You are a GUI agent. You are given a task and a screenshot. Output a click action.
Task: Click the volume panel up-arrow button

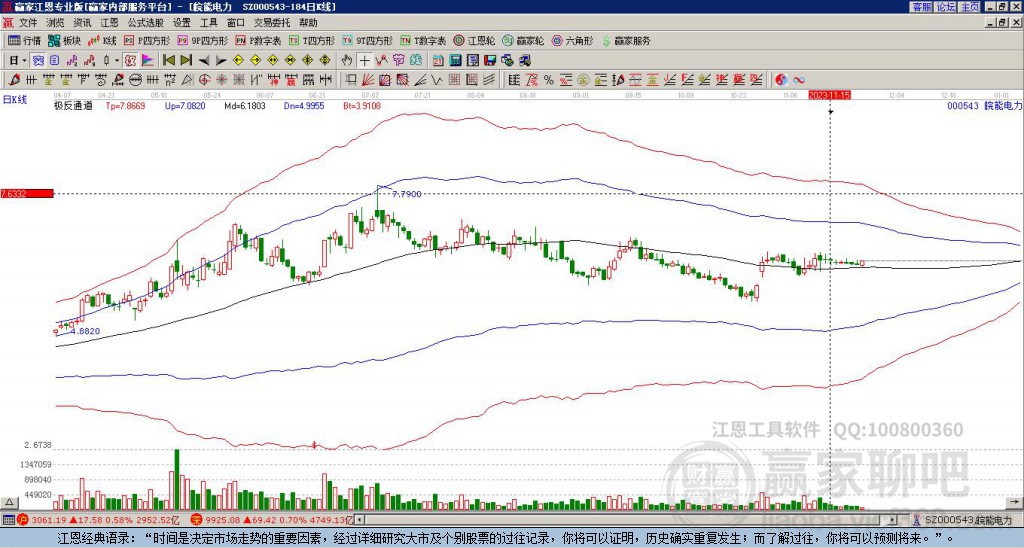pos(8,502)
